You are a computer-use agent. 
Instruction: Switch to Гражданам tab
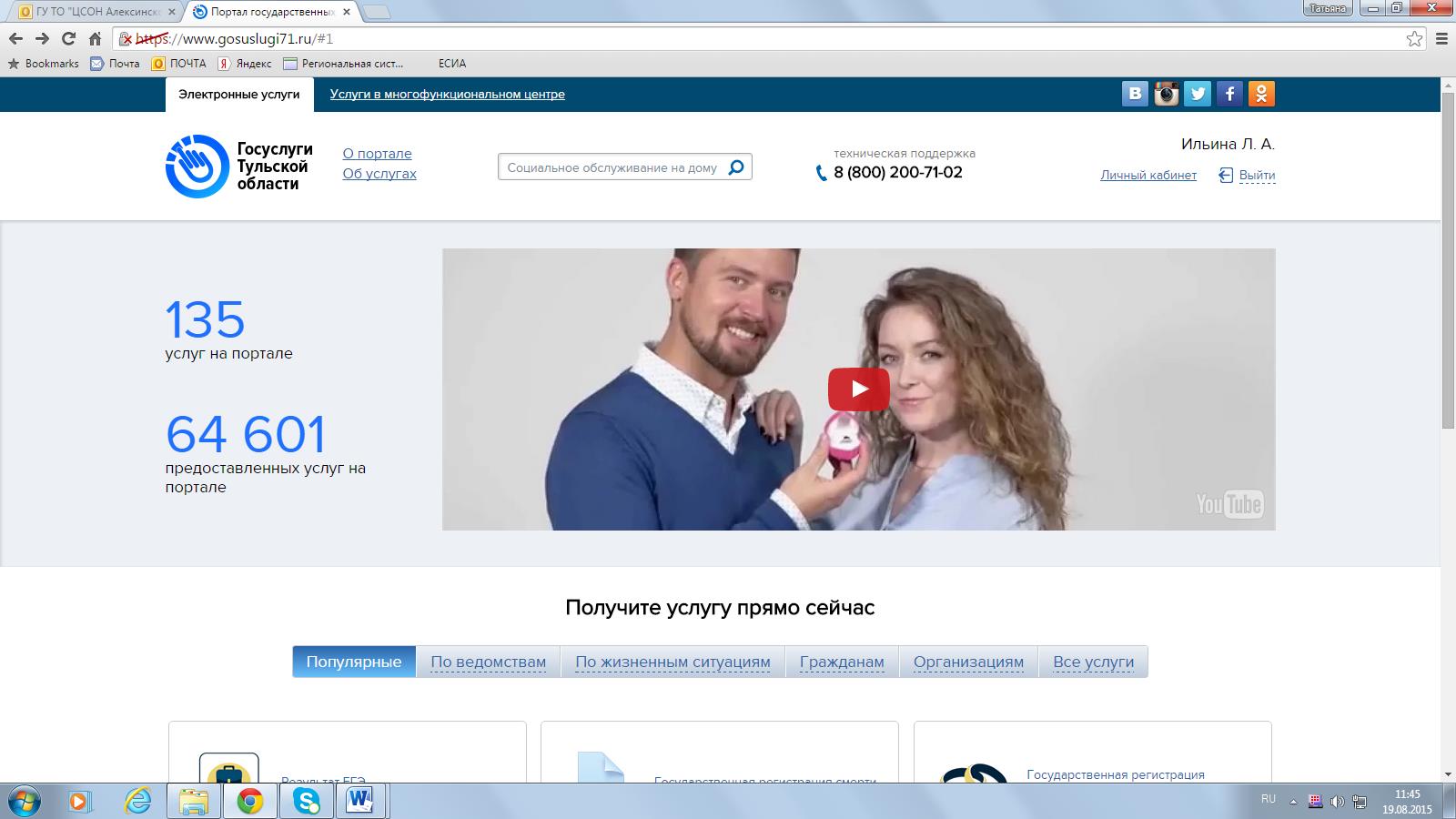click(842, 662)
